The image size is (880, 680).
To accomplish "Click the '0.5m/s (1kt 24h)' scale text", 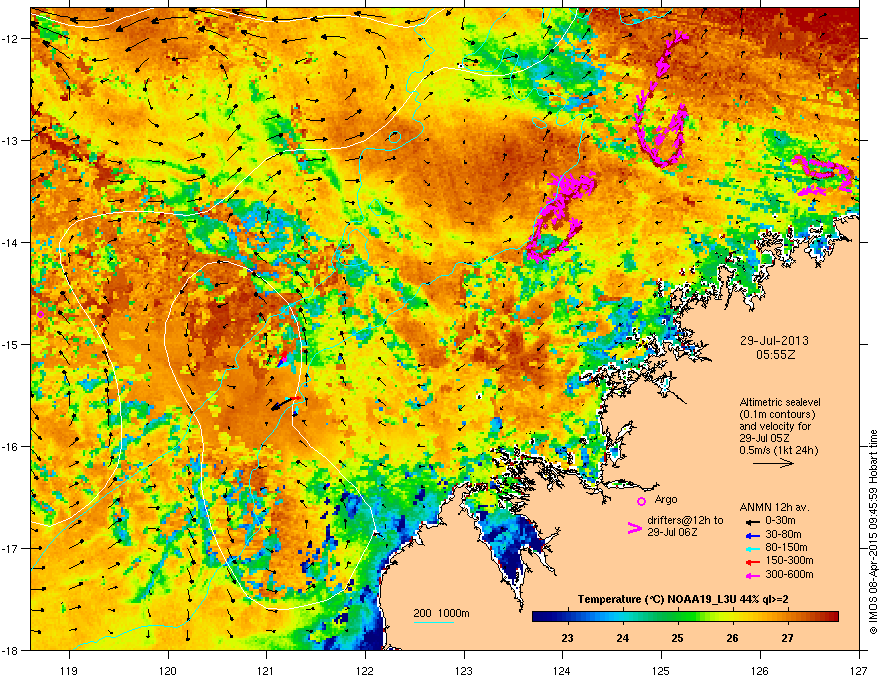I will click(x=778, y=450).
